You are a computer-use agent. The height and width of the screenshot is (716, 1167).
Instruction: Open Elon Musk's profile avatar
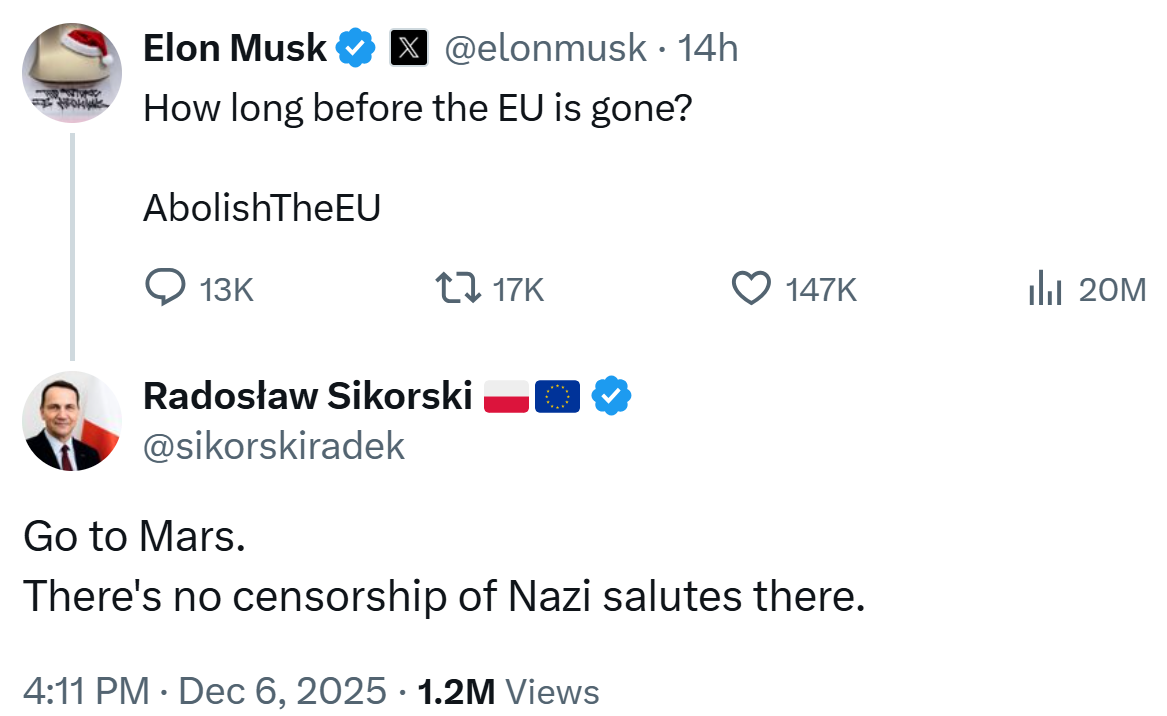[71, 73]
